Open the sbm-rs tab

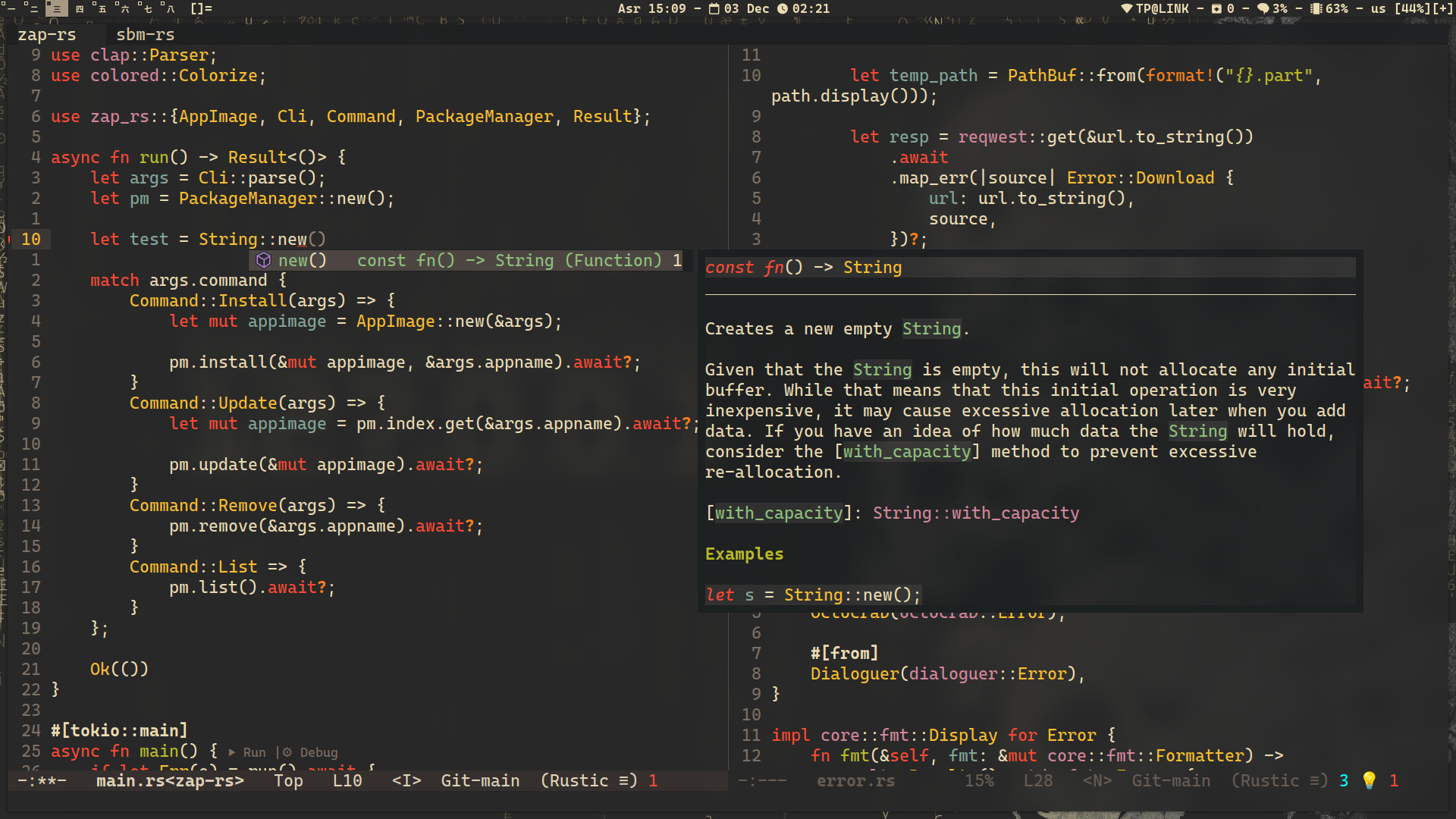(145, 35)
